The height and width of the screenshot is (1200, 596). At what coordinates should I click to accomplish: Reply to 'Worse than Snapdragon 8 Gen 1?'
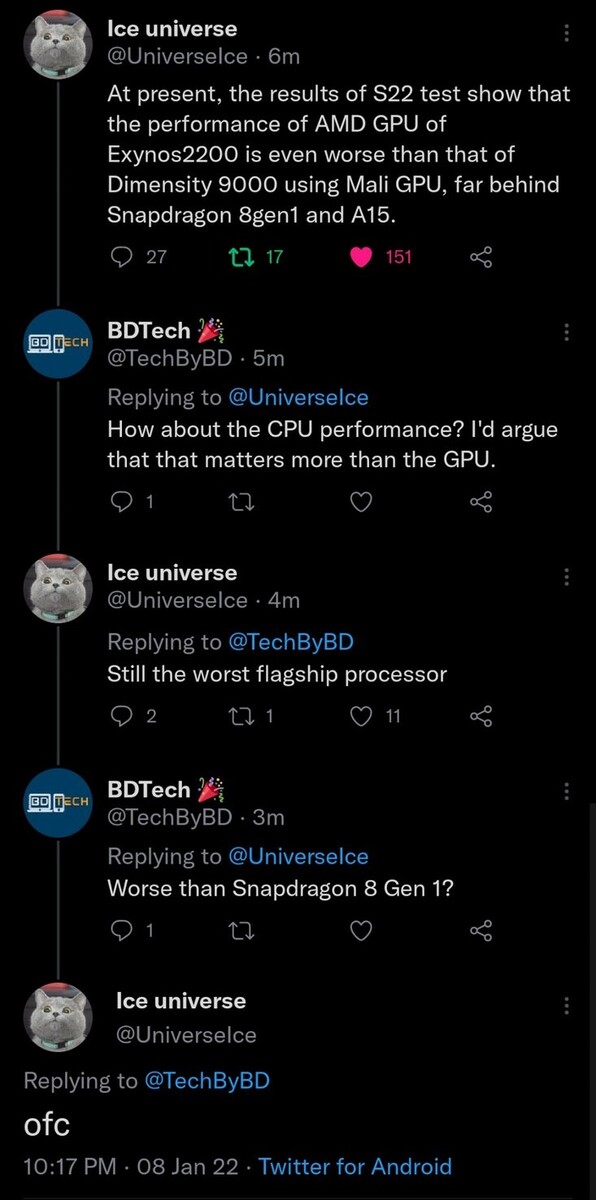coord(123,930)
